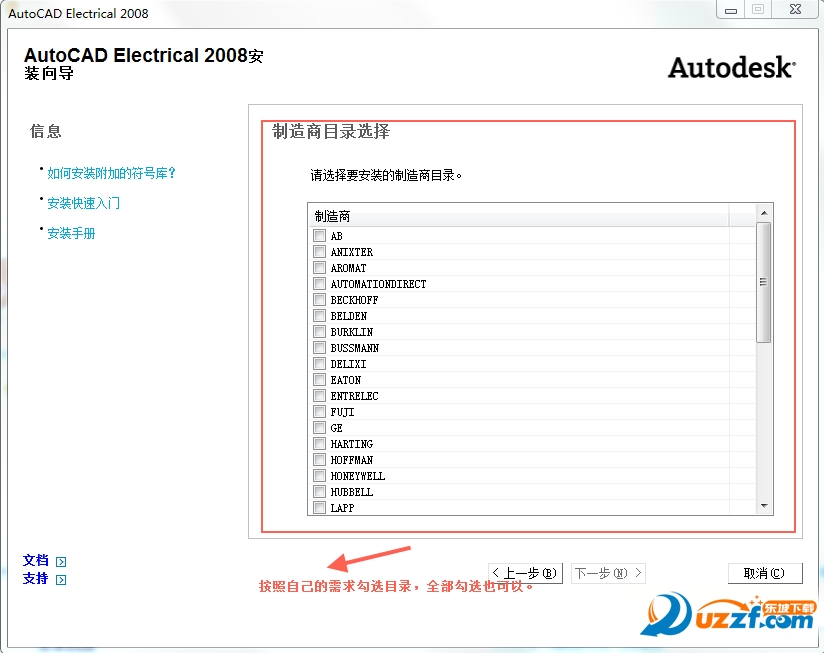Viewport: 824px width, 653px height.
Task: Open the 安装快速入门 link
Action: pyautogui.click(x=84, y=203)
